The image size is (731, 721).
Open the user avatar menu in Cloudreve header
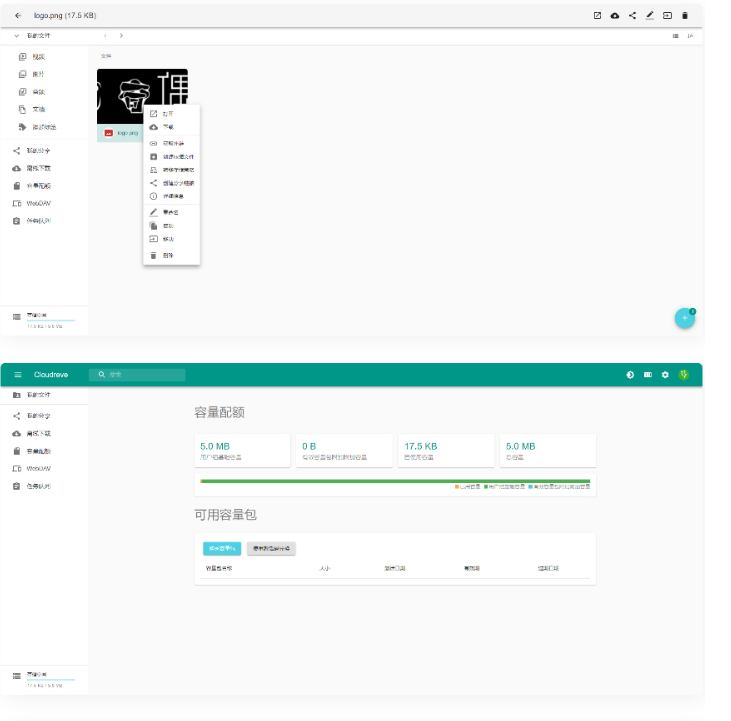(684, 375)
